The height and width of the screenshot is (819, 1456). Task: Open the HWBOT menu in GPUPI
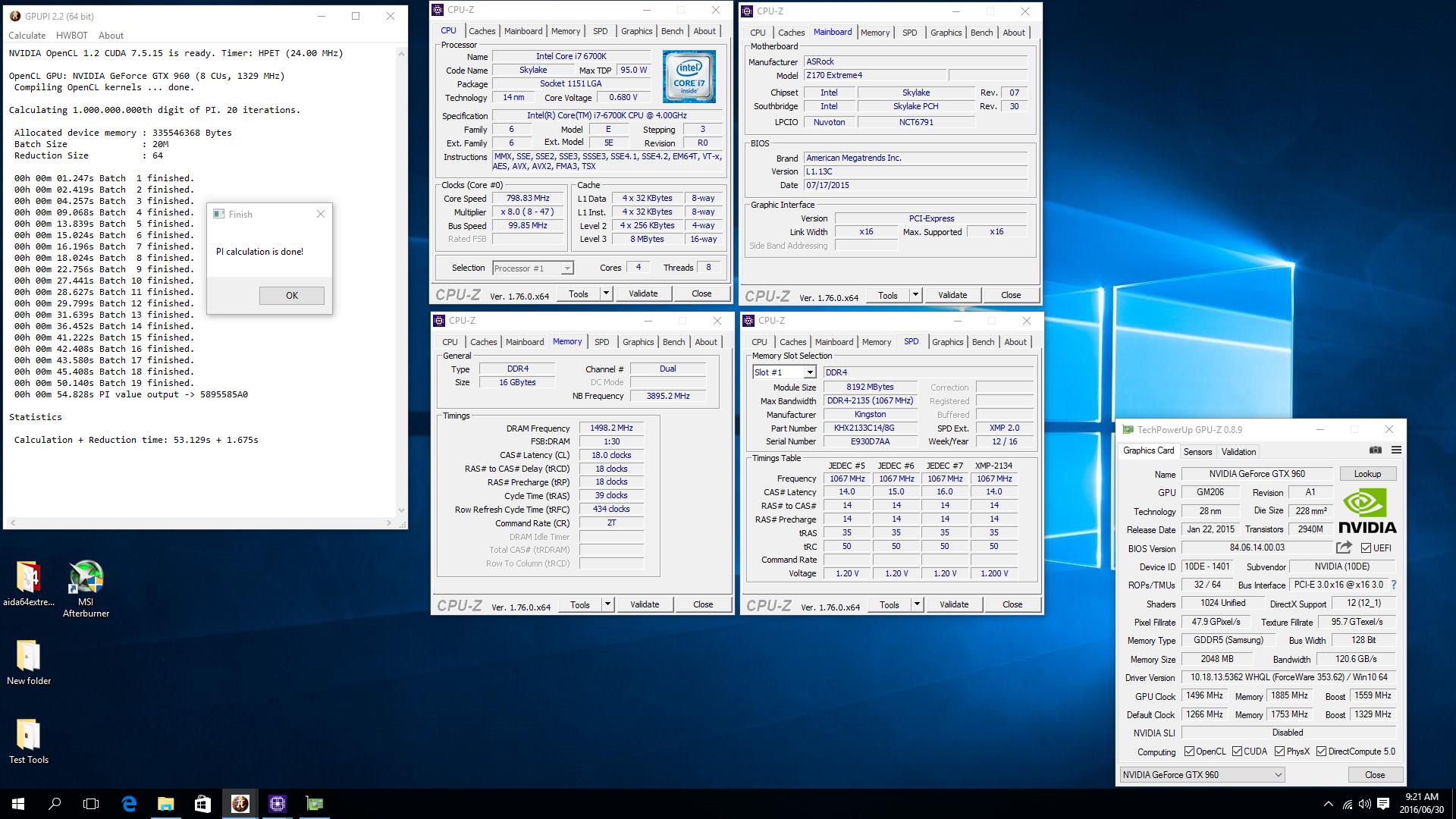pos(72,36)
